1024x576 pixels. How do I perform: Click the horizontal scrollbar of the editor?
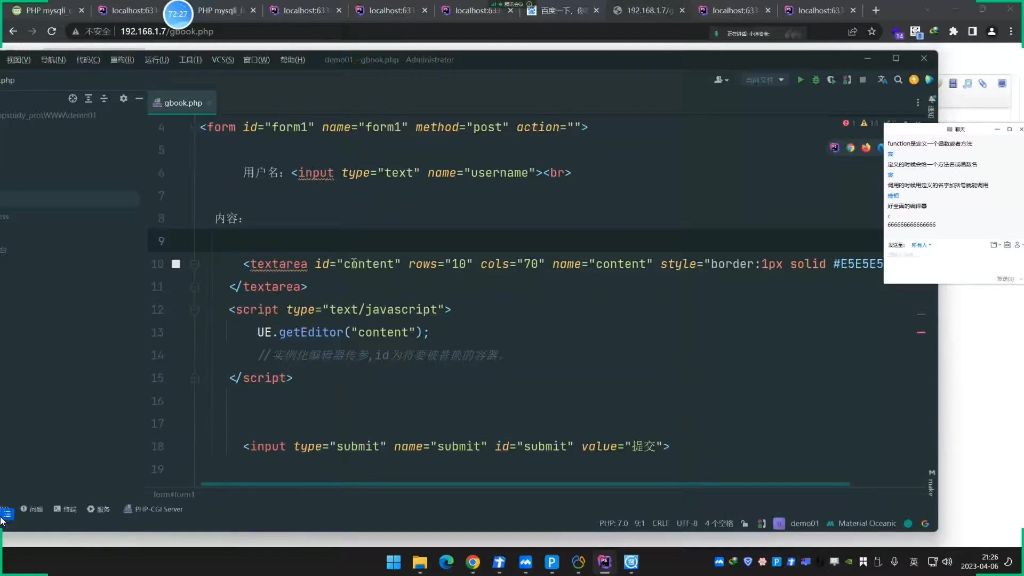pyautogui.click(x=525, y=484)
